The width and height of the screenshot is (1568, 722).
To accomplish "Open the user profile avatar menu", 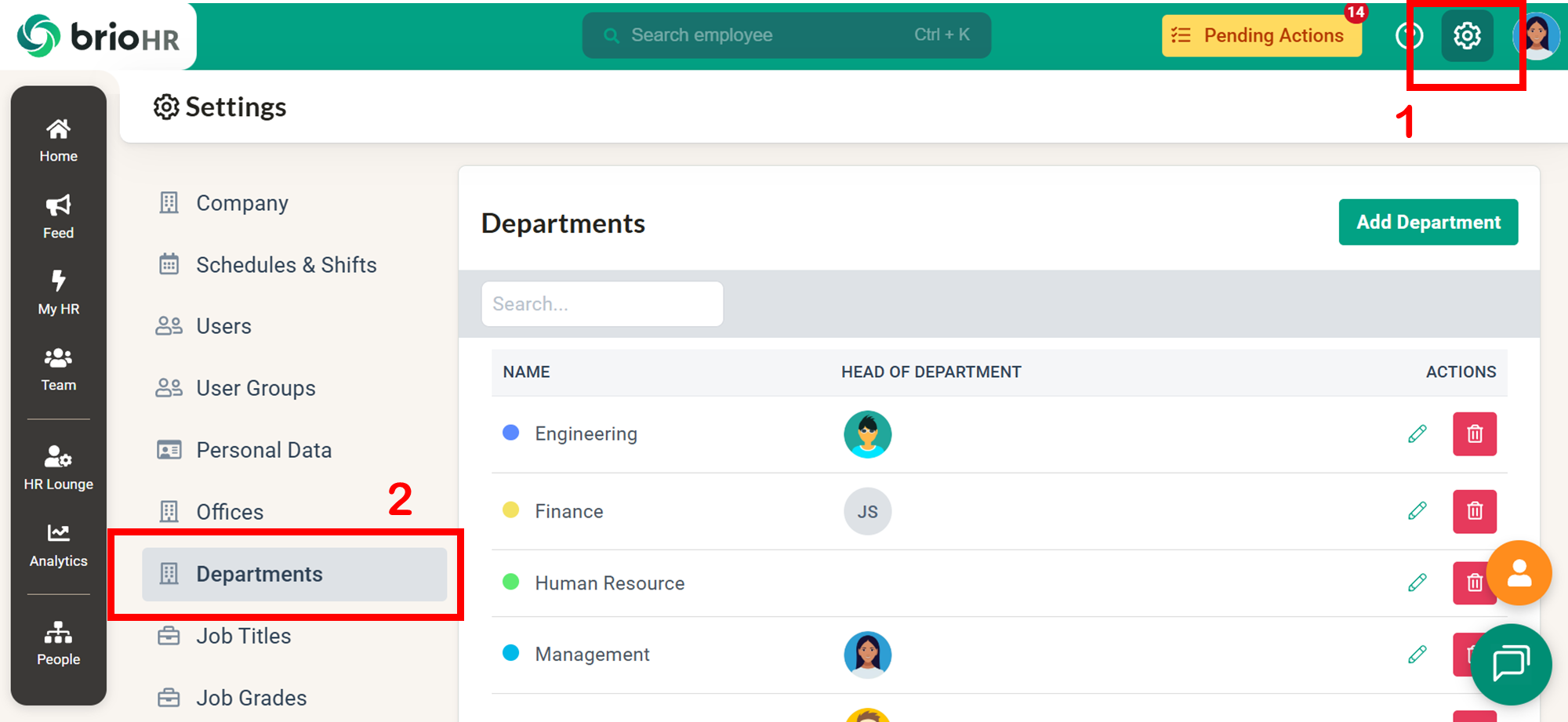I will (1537, 36).
